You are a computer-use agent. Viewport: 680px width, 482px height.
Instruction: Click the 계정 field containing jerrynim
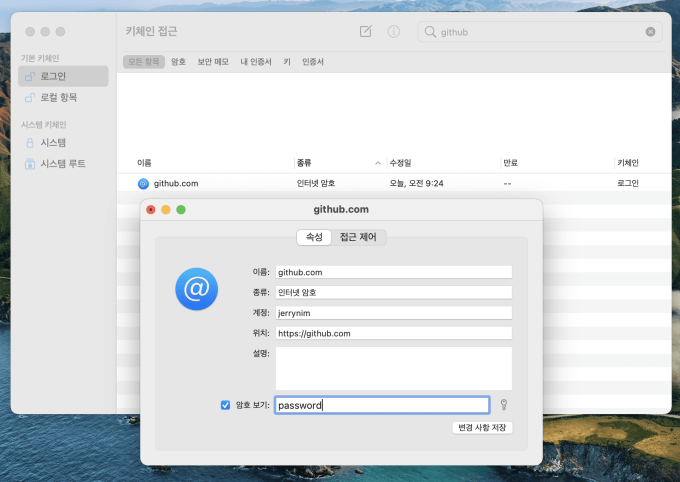393,313
